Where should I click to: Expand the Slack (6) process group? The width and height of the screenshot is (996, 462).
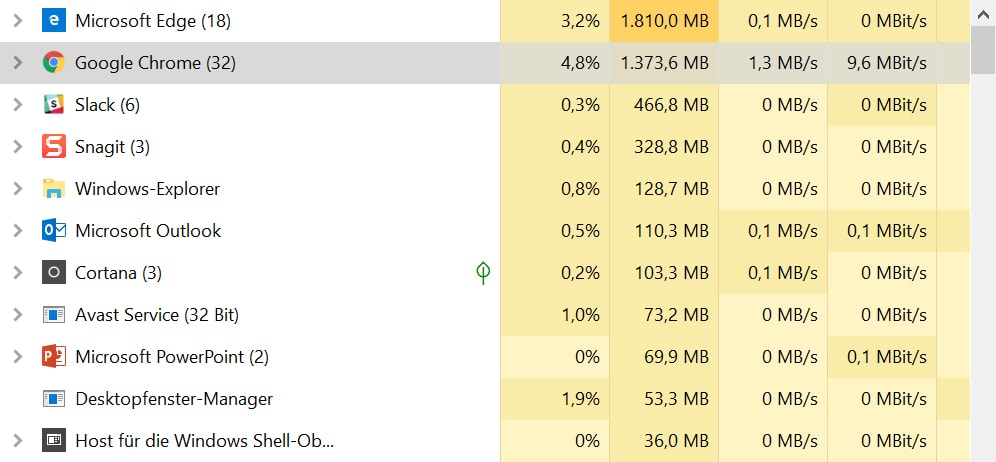(x=18, y=105)
